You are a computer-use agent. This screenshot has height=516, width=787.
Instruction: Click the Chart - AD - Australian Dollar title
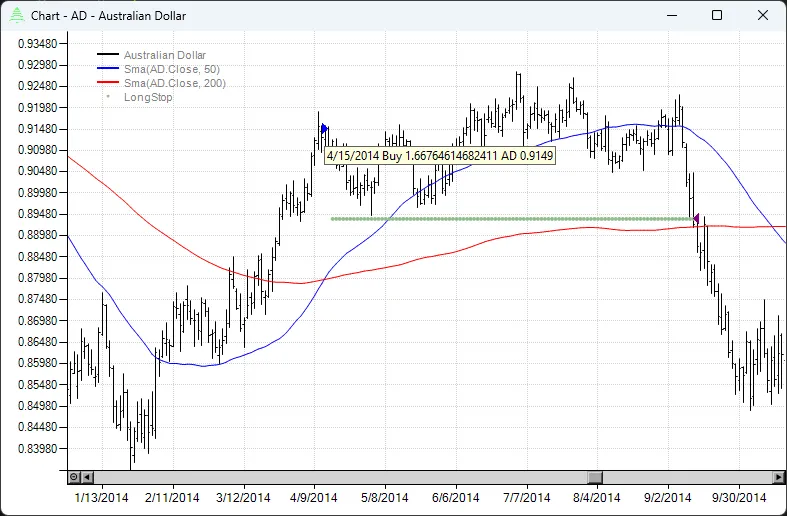click(108, 16)
